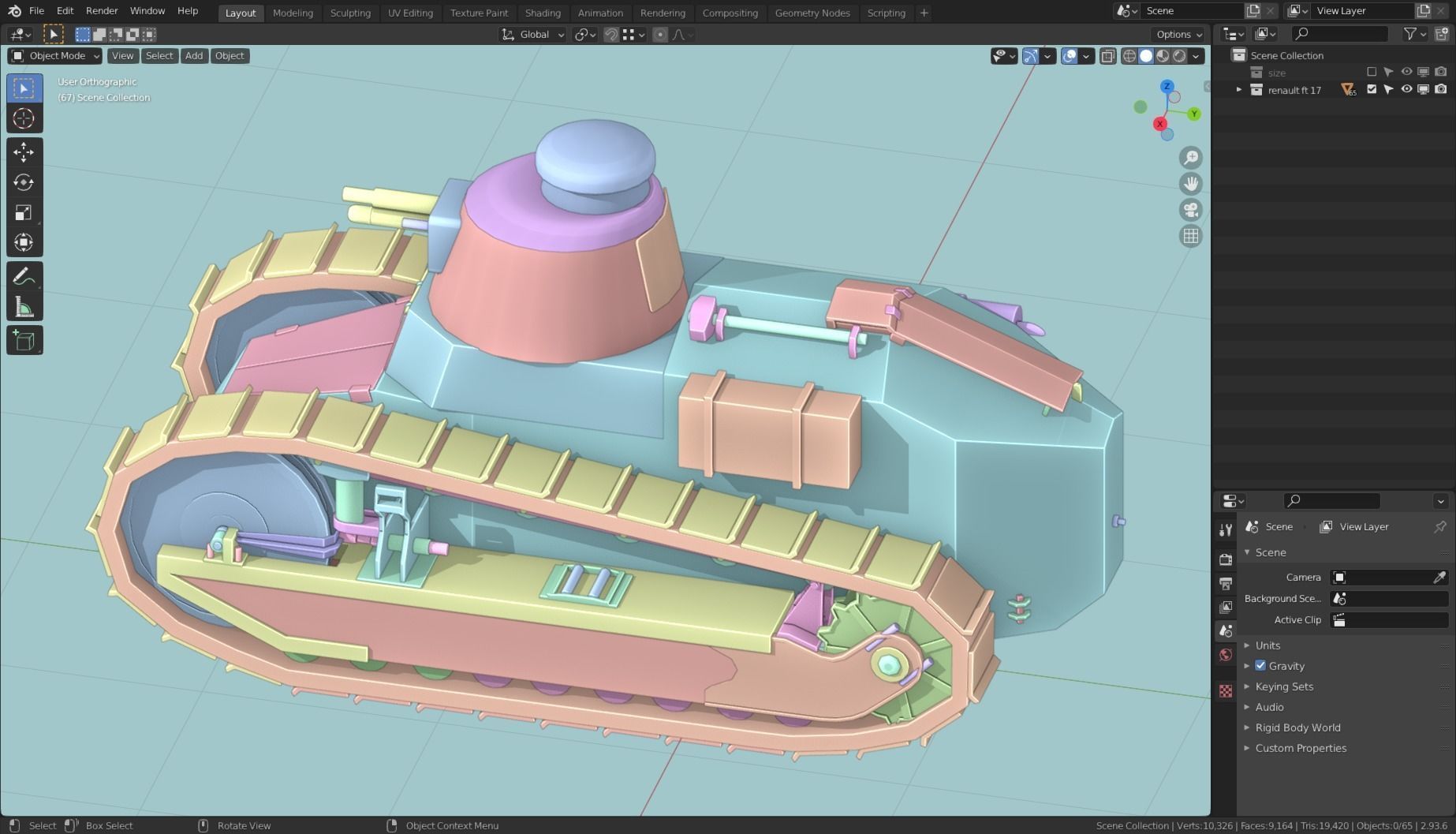Collapse the Scene panel header
Viewport: 1456px width, 834px height.
click(x=1270, y=552)
